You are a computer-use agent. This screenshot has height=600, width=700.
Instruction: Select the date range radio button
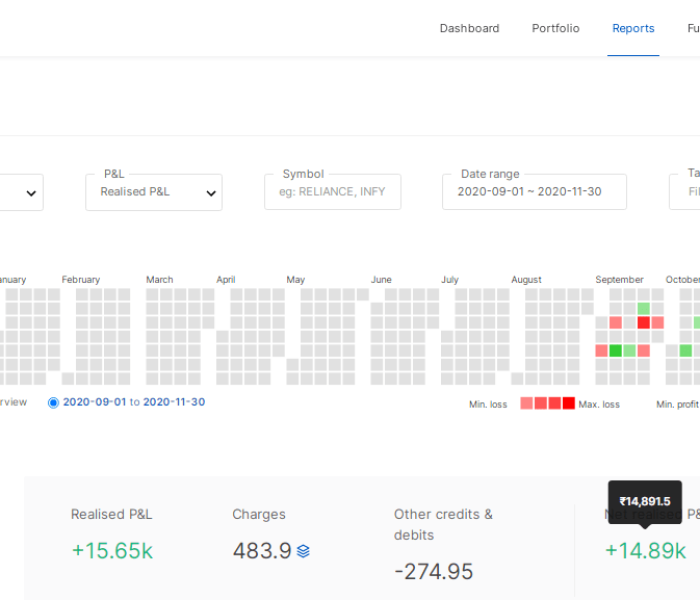54,402
